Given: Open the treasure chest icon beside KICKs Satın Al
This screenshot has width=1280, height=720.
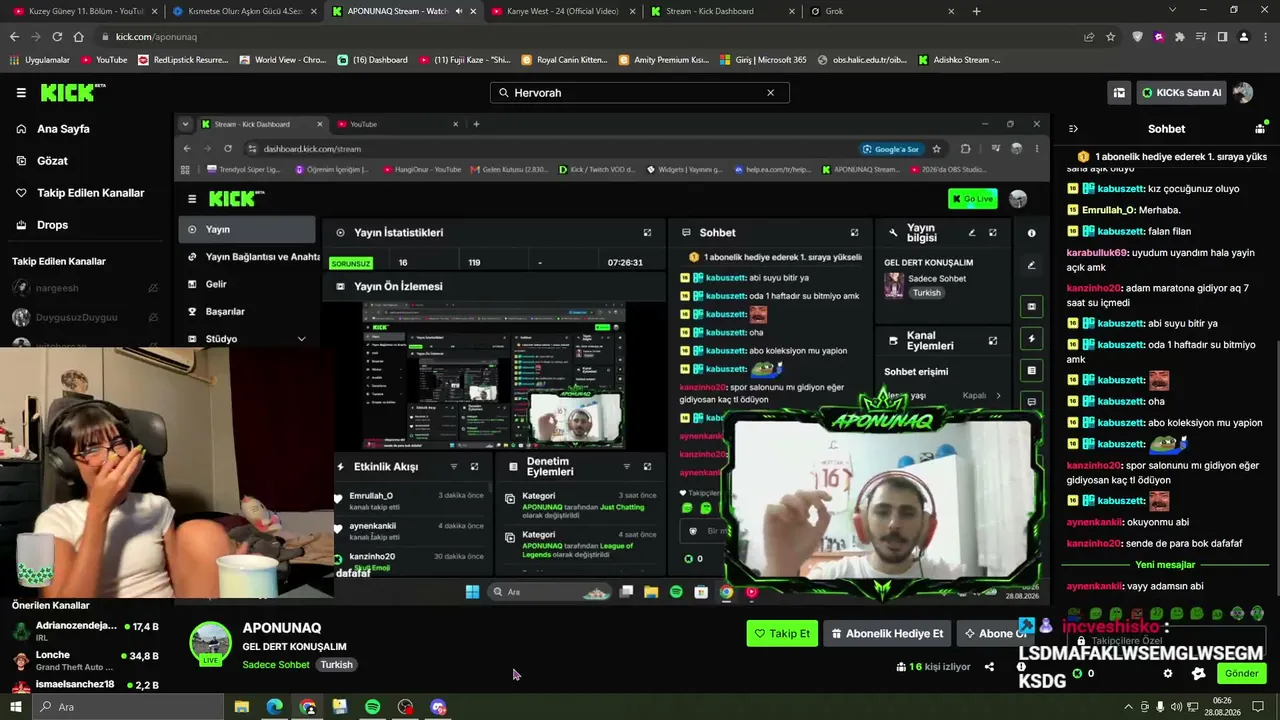Looking at the screenshot, I should tap(1119, 93).
